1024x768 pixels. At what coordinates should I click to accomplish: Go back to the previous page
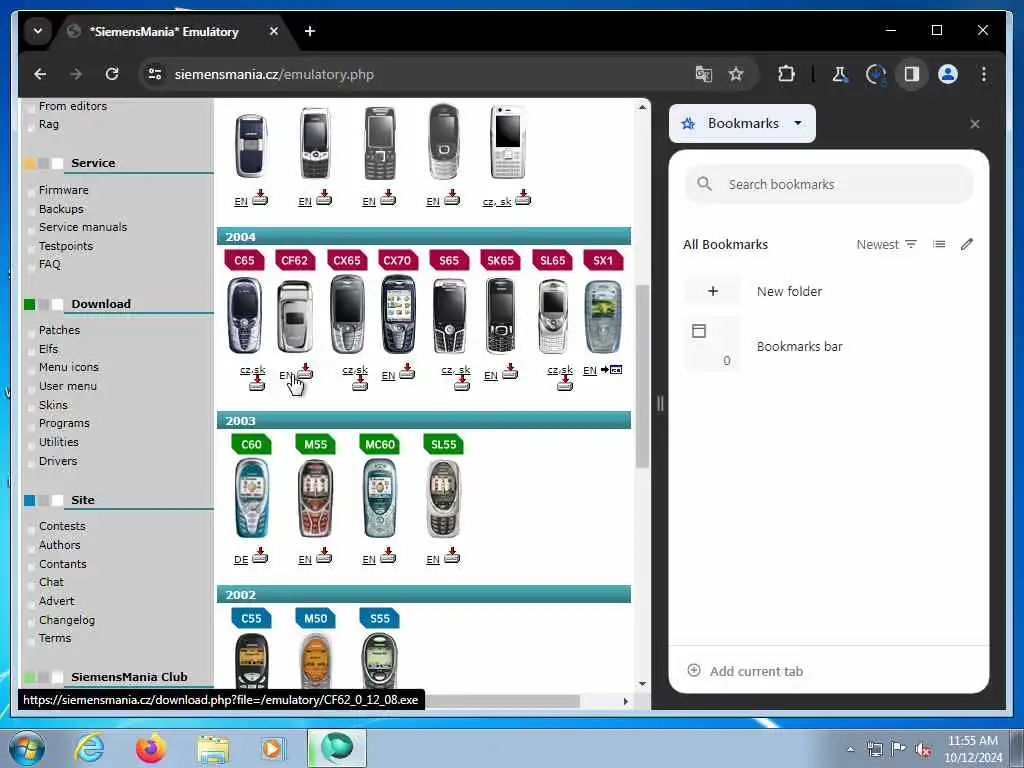point(40,74)
